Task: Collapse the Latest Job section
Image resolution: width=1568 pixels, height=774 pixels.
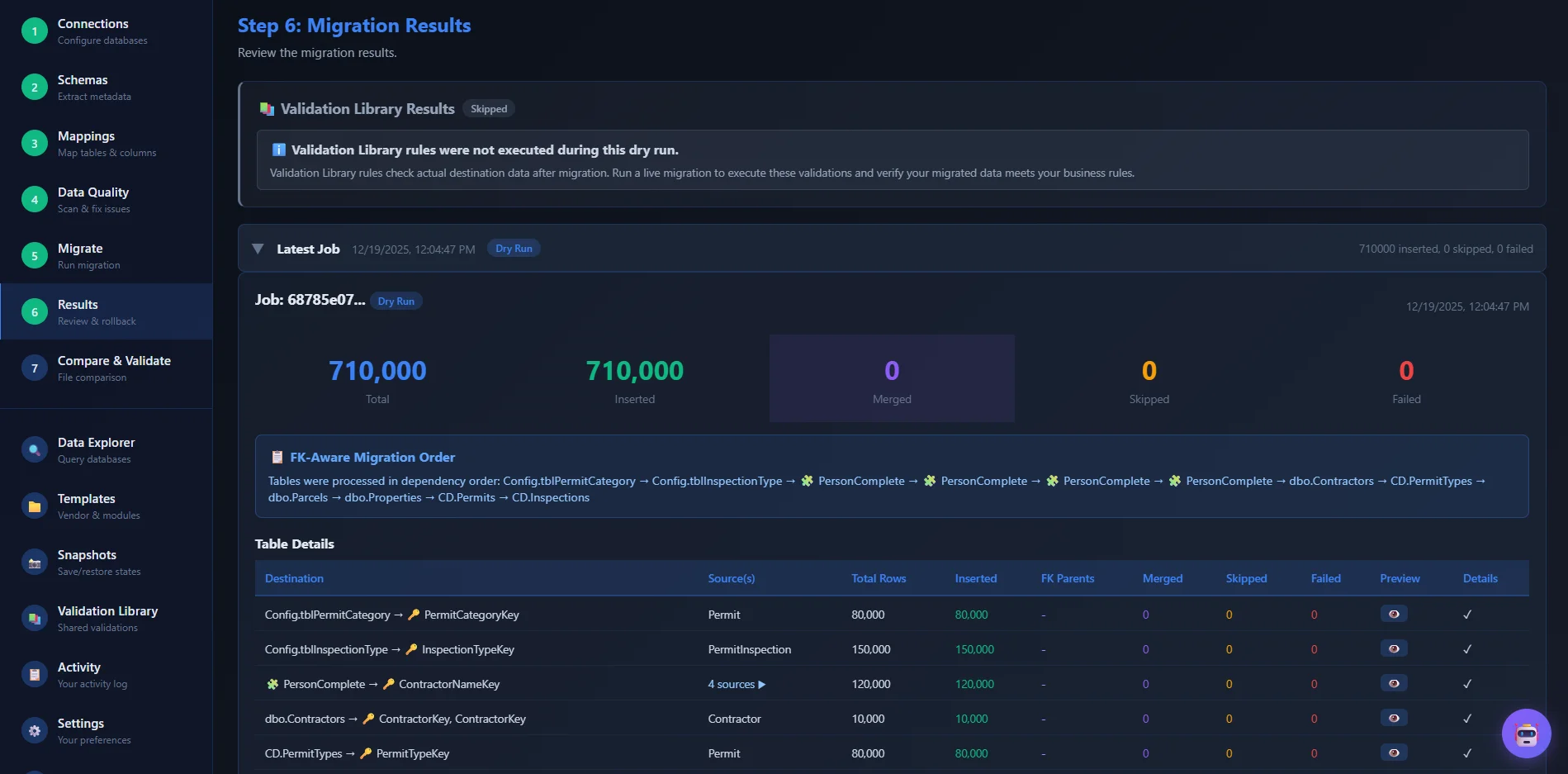Action: click(x=258, y=248)
